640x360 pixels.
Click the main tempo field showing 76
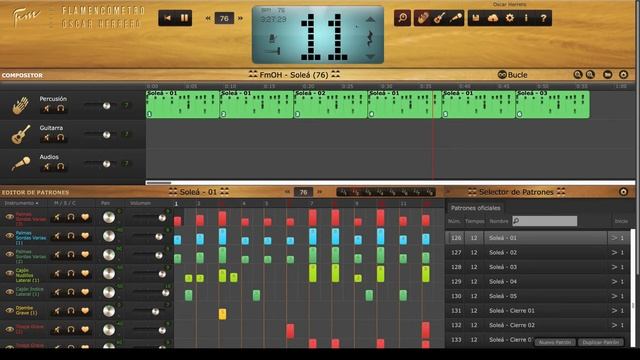[224, 18]
